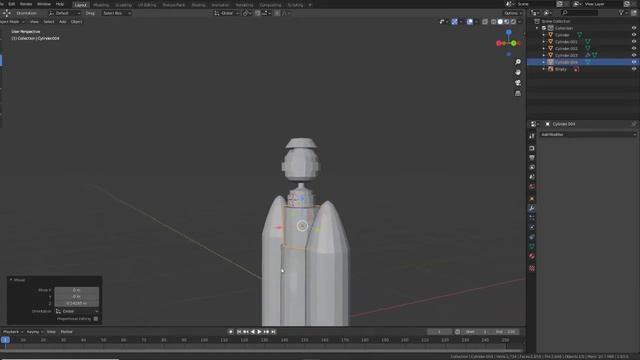Screen dimensions: 640x360
Task: Open the outliner filter funnel icon
Action: click(622, 13)
